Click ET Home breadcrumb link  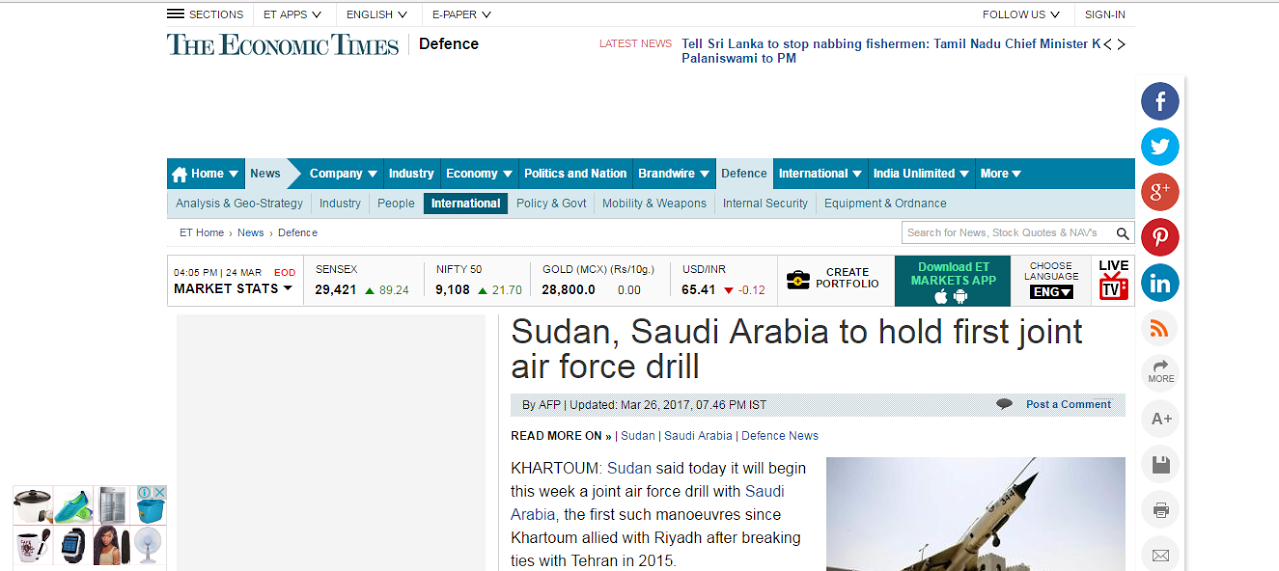tap(202, 233)
